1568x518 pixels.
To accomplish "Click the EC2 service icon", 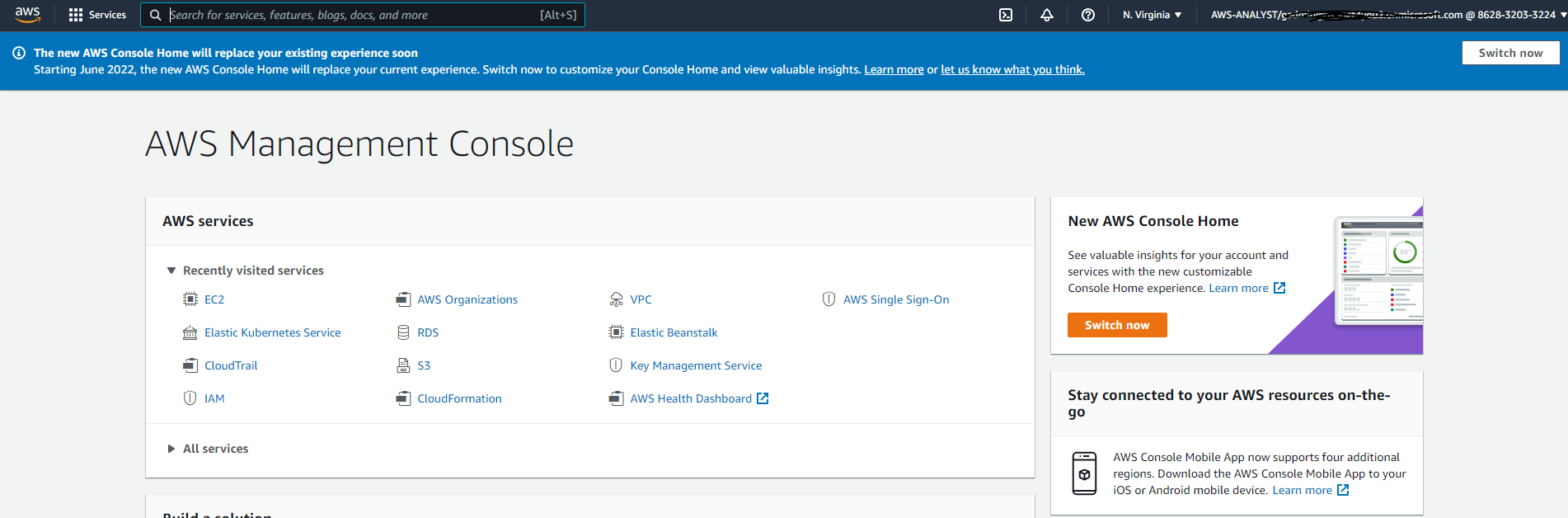I will (x=190, y=299).
